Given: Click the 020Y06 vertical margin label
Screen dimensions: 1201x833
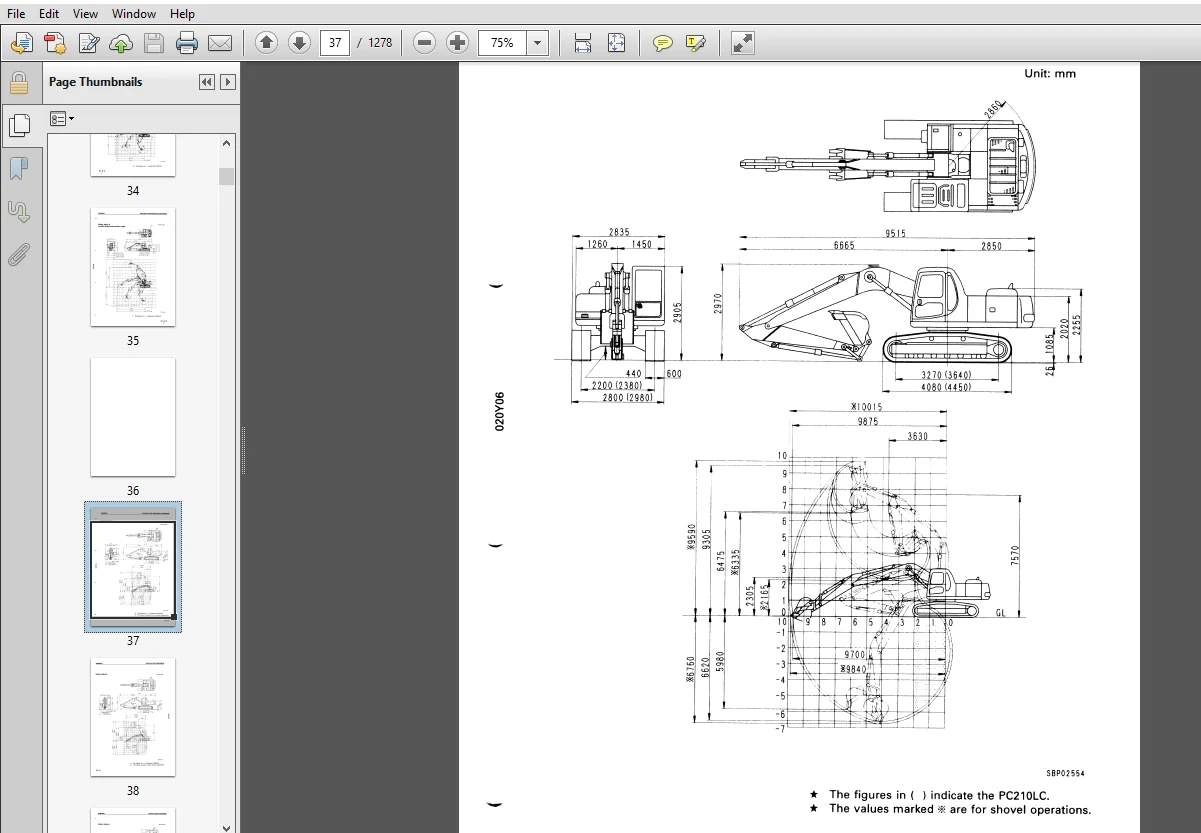Looking at the screenshot, I should click(500, 411).
